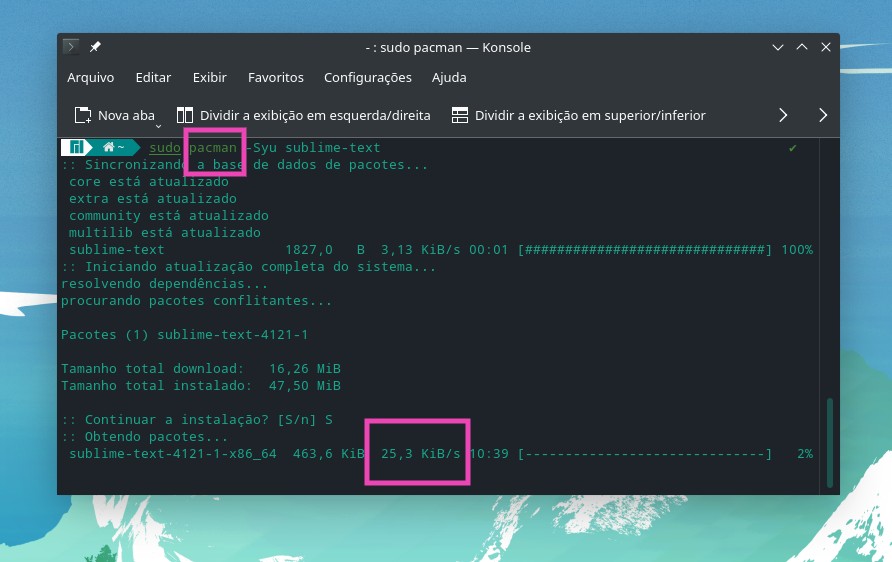Click the -Syu flag in the command
Screen dimensions: 892x562
coord(261,148)
